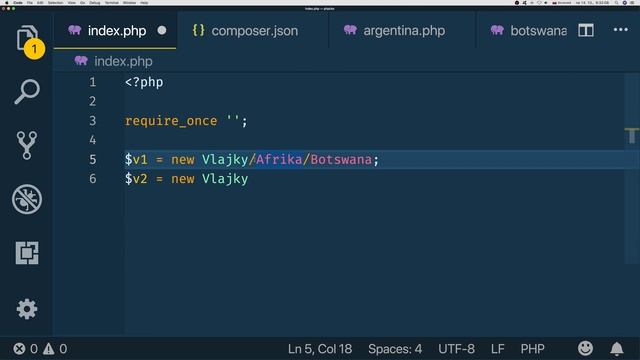Image resolution: width=640 pixels, height=360 pixels.
Task: Open the Debug panel
Action: (x=27, y=199)
